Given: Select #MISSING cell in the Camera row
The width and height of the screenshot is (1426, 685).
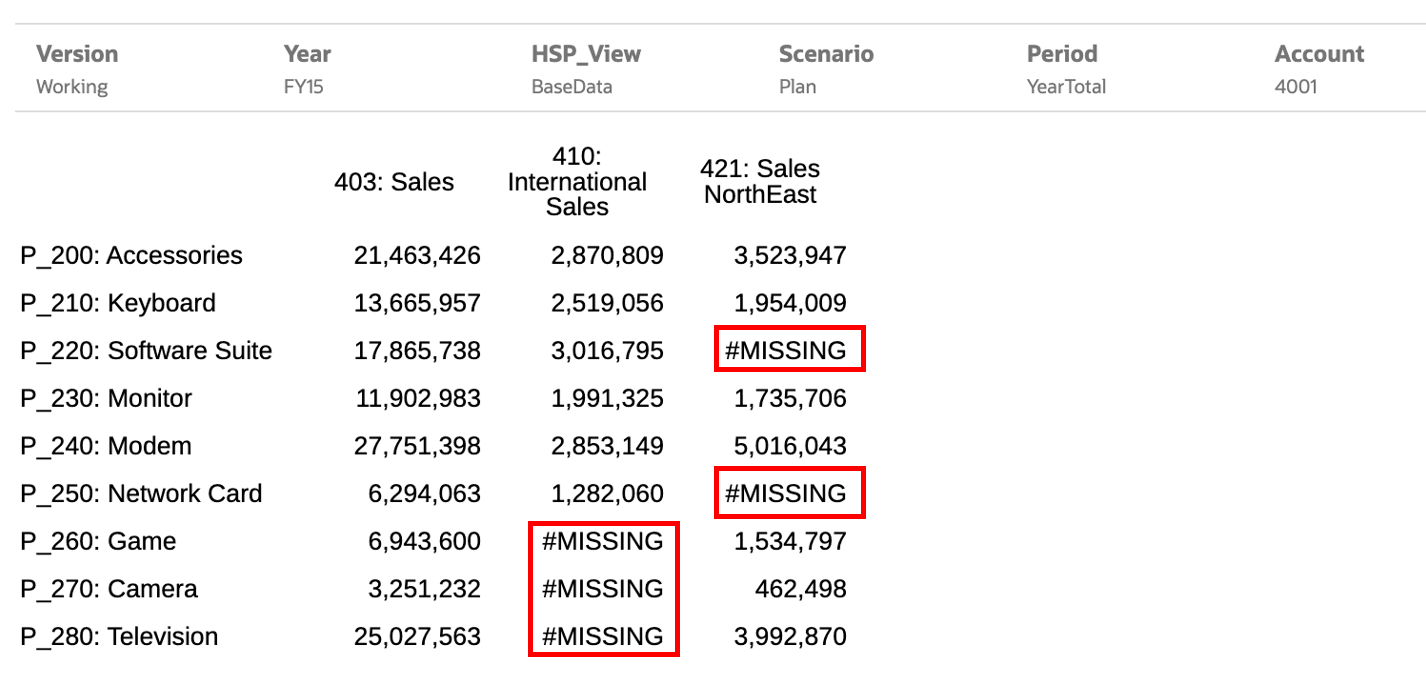Looking at the screenshot, I should [603, 589].
